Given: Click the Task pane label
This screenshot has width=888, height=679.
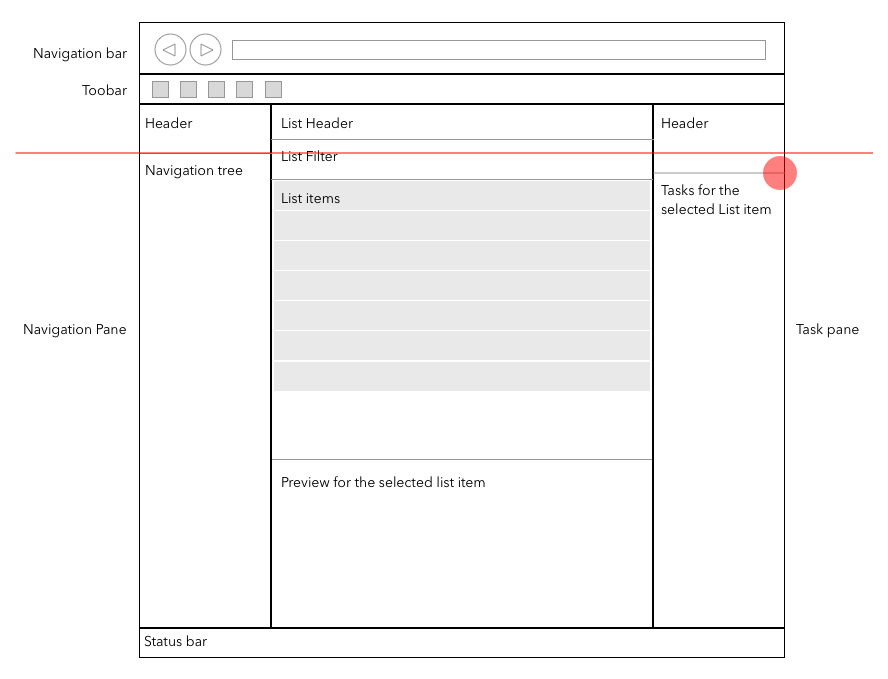Looking at the screenshot, I should click(x=827, y=330).
